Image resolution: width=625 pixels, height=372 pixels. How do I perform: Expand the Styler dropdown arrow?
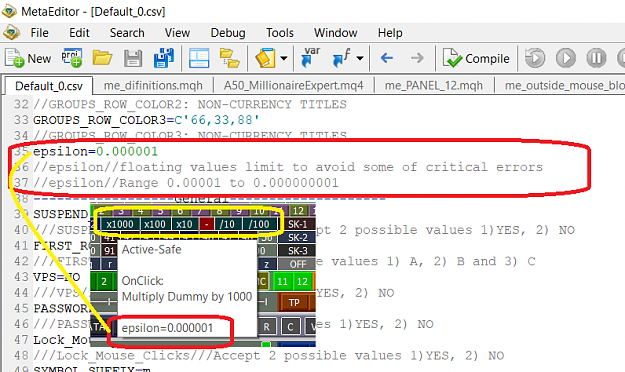pos(284,58)
